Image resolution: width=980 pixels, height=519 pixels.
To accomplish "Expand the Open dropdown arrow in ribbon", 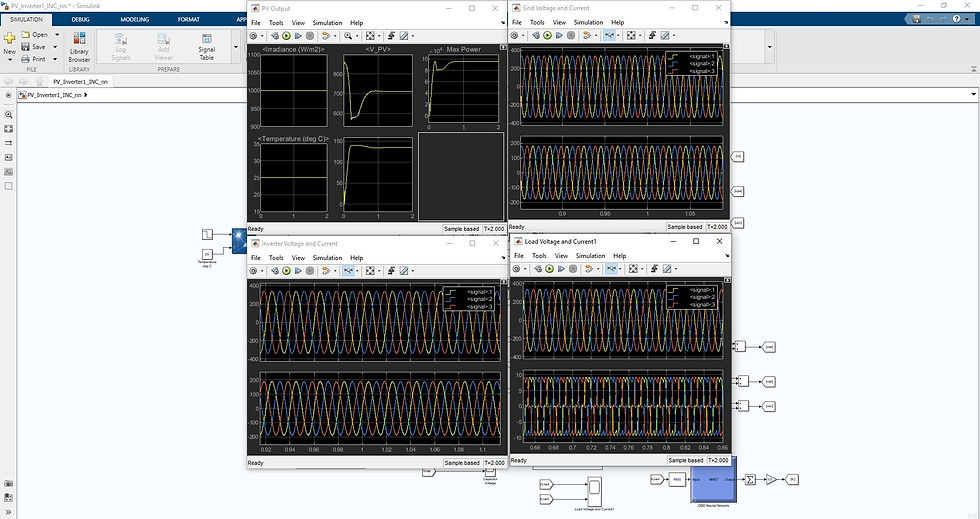I will tap(57, 34).
